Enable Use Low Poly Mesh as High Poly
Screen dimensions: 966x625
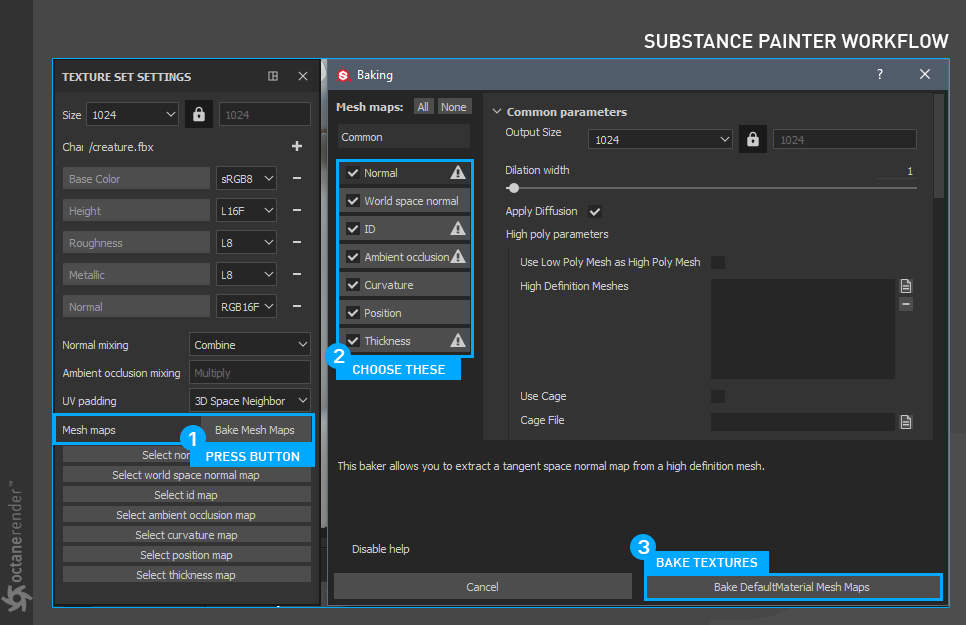tap(718, 262)
